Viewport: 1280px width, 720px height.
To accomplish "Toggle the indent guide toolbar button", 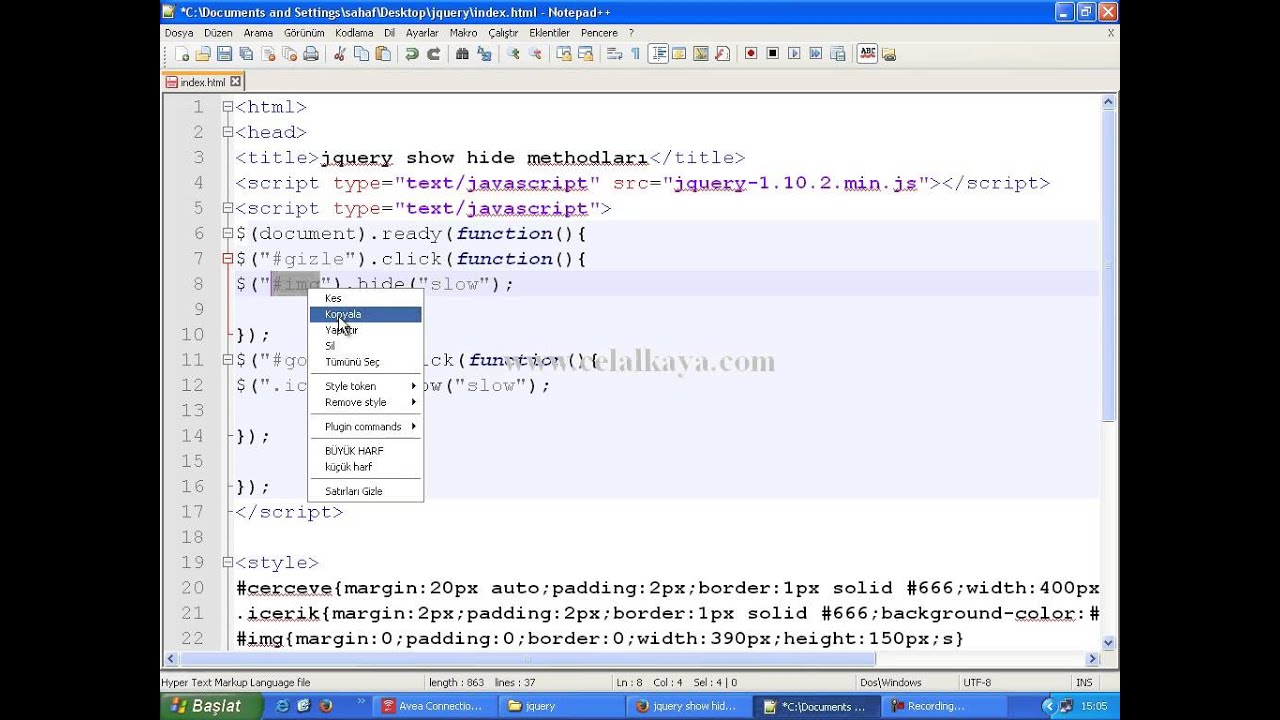I will click(658, 54).
